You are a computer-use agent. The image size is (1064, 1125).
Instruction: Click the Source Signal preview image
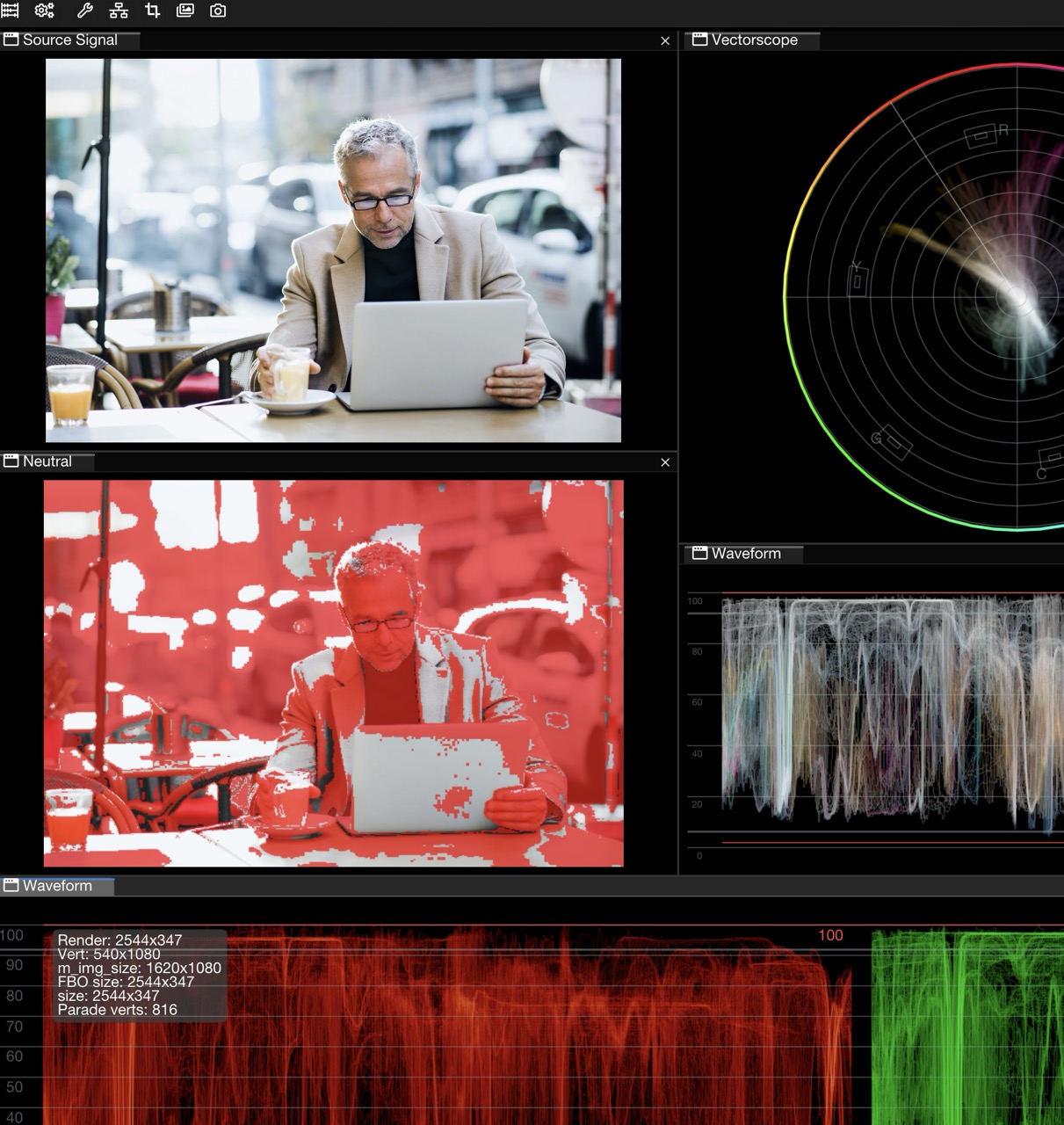pyautogui.click(x=333, y=250)
